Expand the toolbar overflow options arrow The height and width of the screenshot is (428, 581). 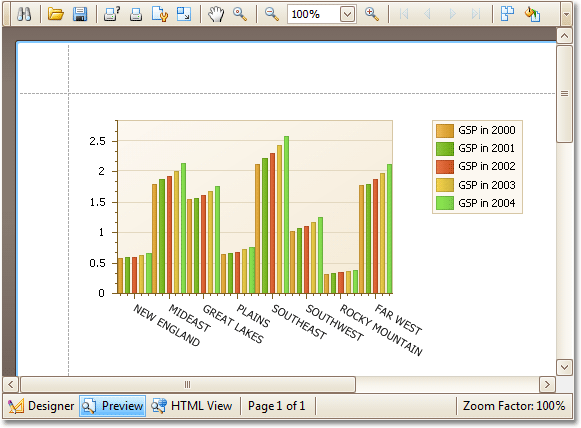[x=566, y=15]
